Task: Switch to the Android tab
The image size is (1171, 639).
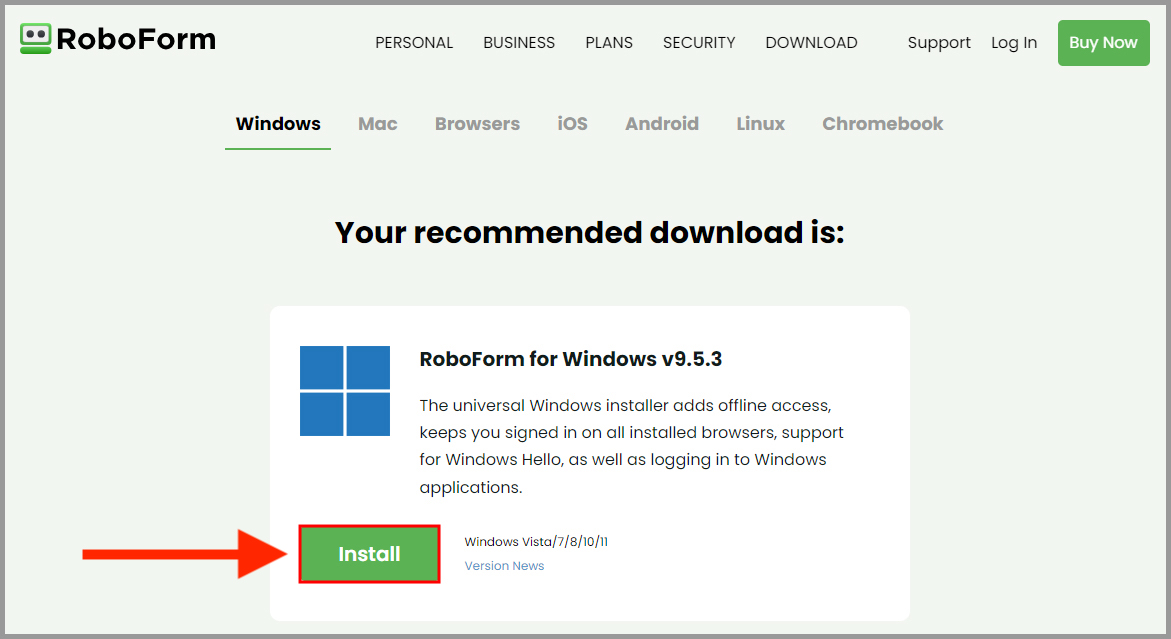Action: [x=662, y=124]
